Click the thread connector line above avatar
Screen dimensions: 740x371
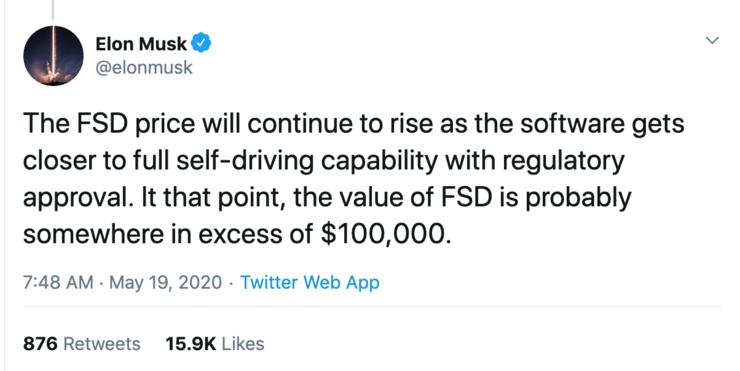point(52,10)
